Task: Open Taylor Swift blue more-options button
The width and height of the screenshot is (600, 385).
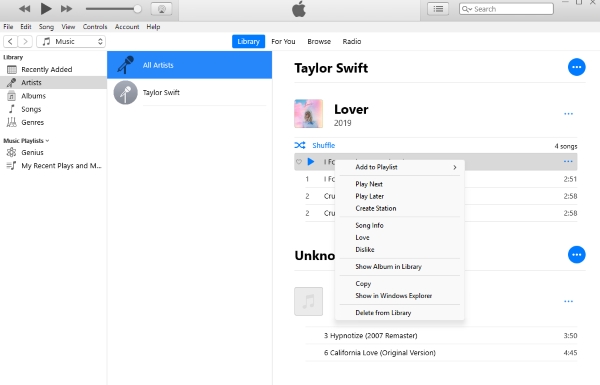Action: click(576, 67)
